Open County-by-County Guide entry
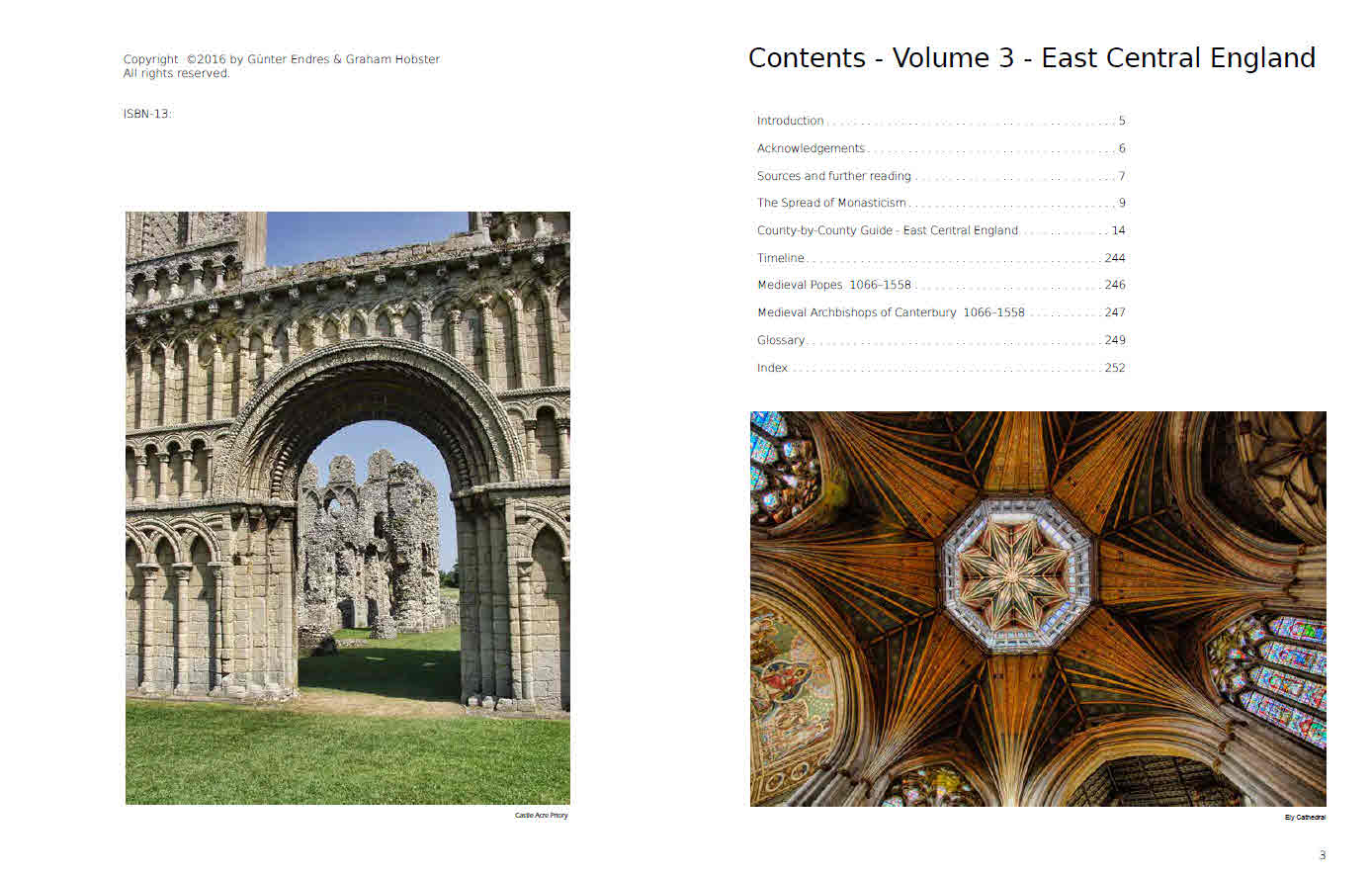1372x877 pixels. point(887,230)
